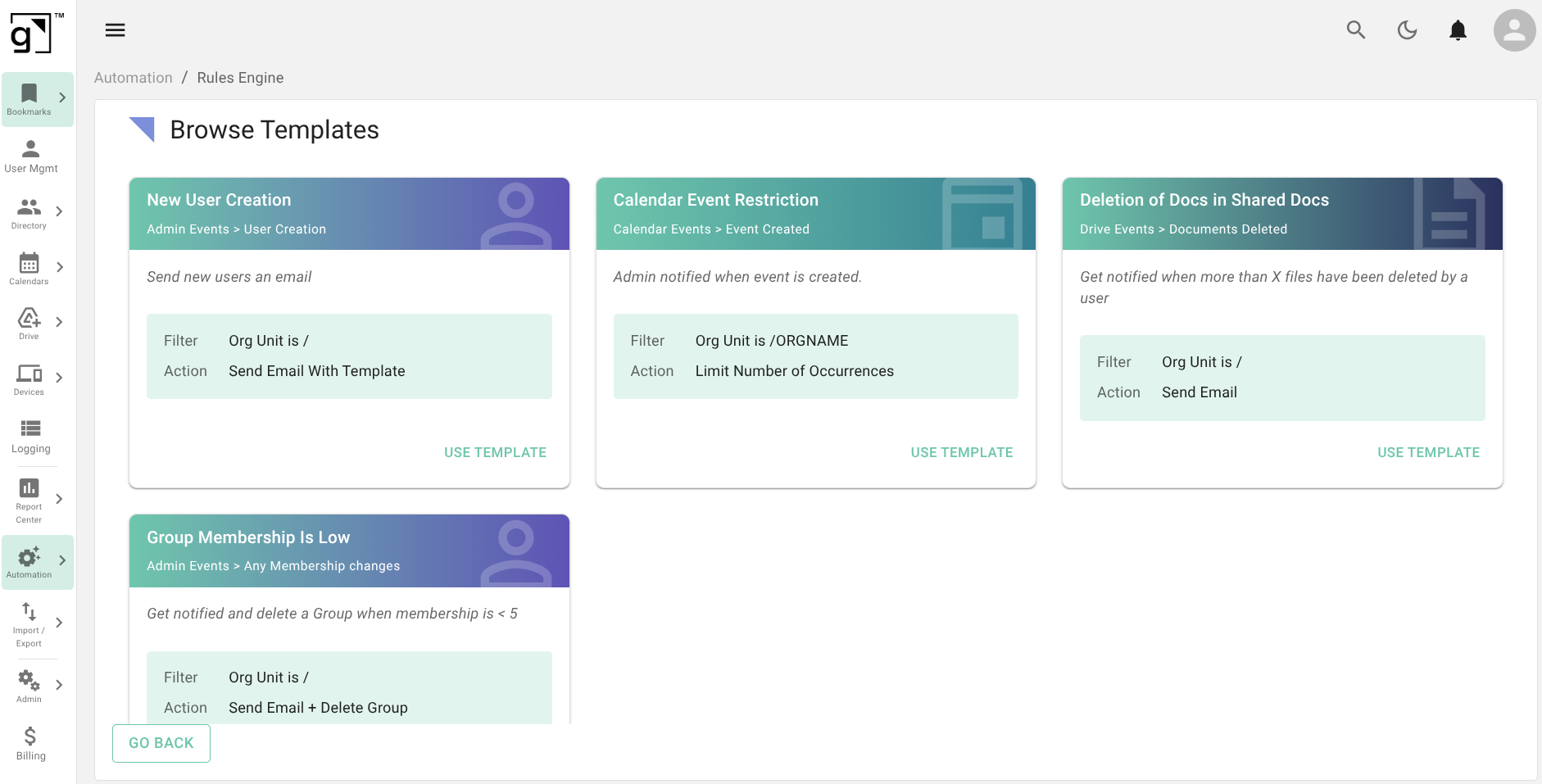1542x784 pixels.
Task: Open the Admin section
Action: (29, 687)
